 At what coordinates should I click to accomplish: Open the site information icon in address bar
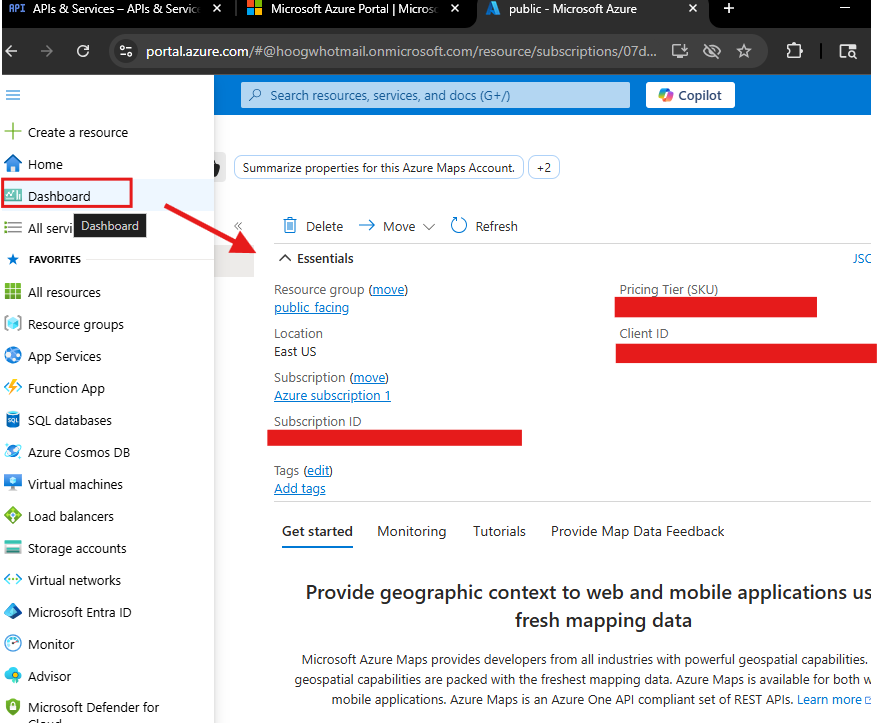tap(126, 51)
